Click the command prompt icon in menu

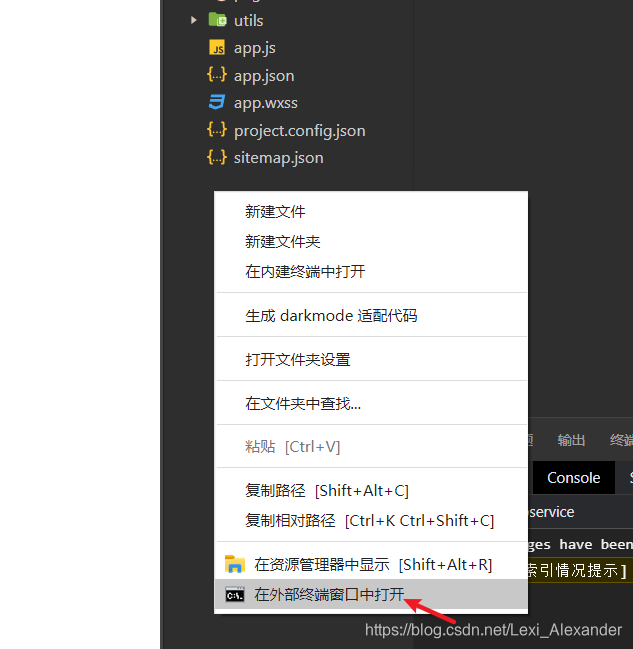[x=235, y=595]
